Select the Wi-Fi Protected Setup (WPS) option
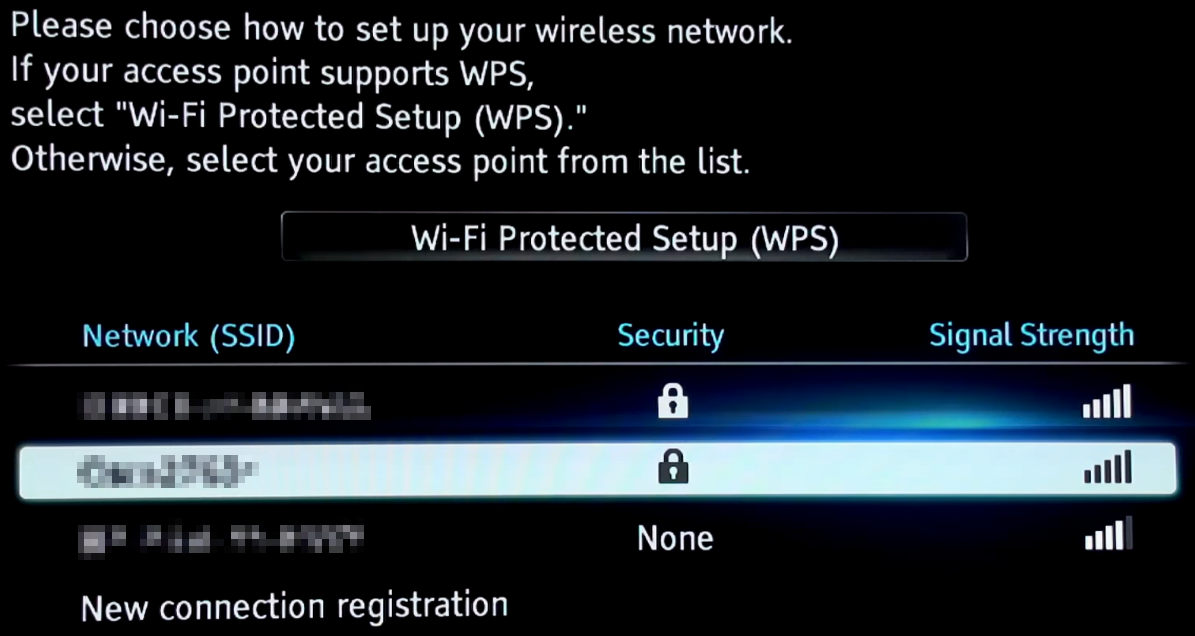Image resolution: width=1195 pixels, height=636 pixels. click(622, 238)
